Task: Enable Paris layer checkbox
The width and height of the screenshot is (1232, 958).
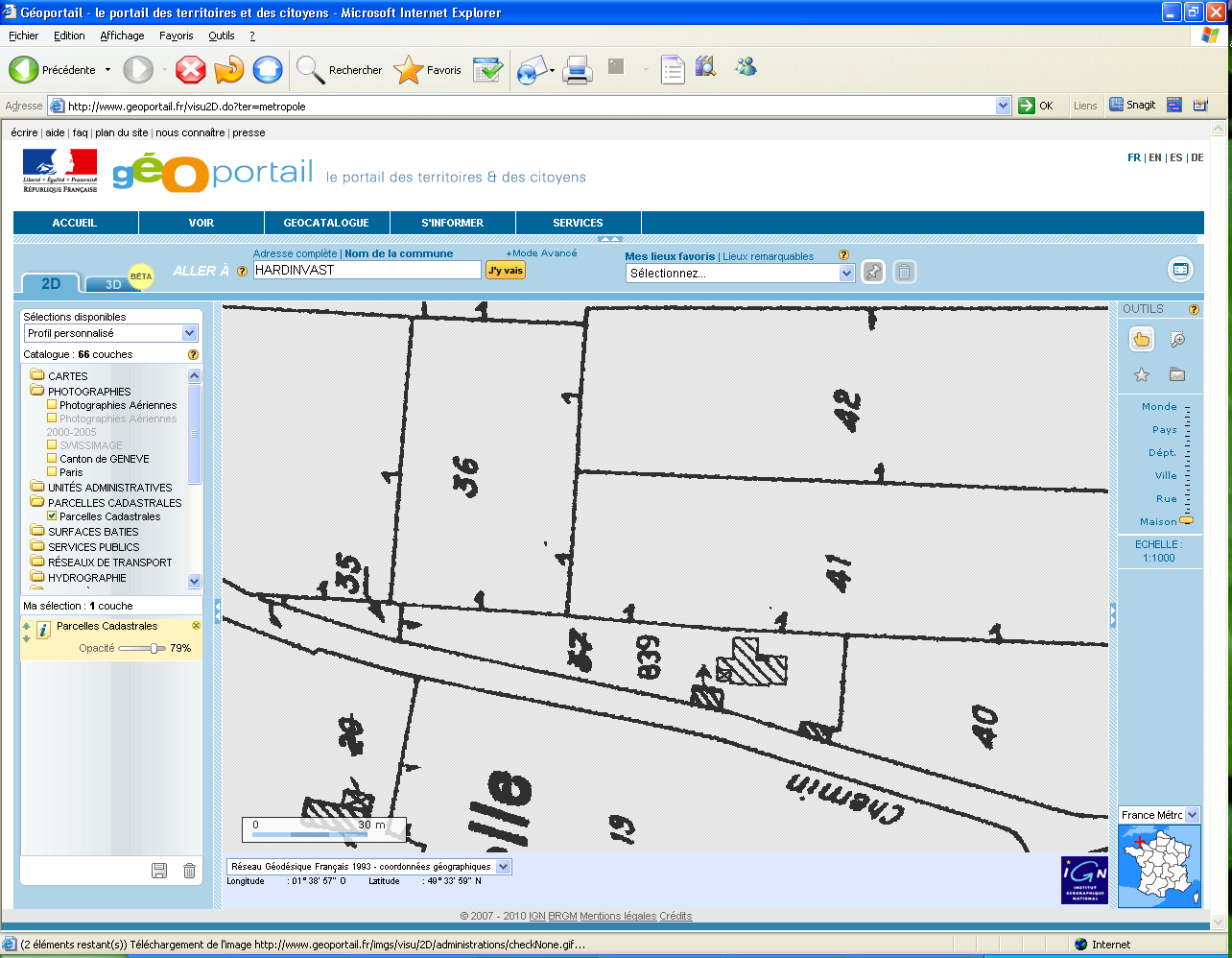Action: click(52, 472)
